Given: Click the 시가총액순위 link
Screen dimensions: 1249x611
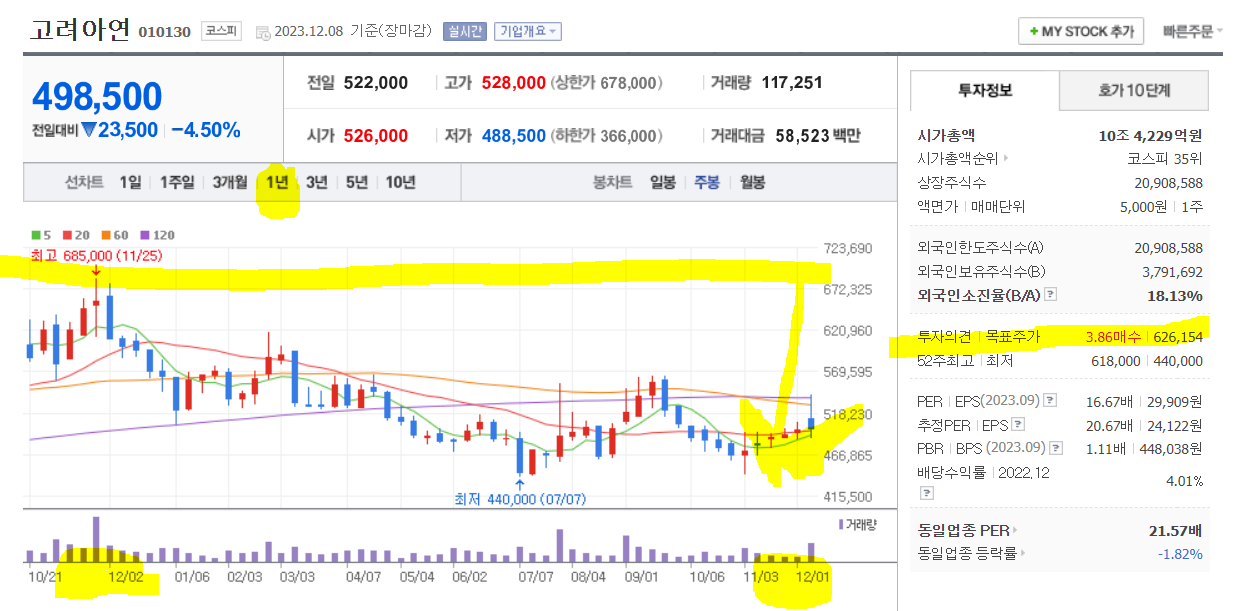Looking at the screenshot, I should pyautogui.click(x=957, y=158).
